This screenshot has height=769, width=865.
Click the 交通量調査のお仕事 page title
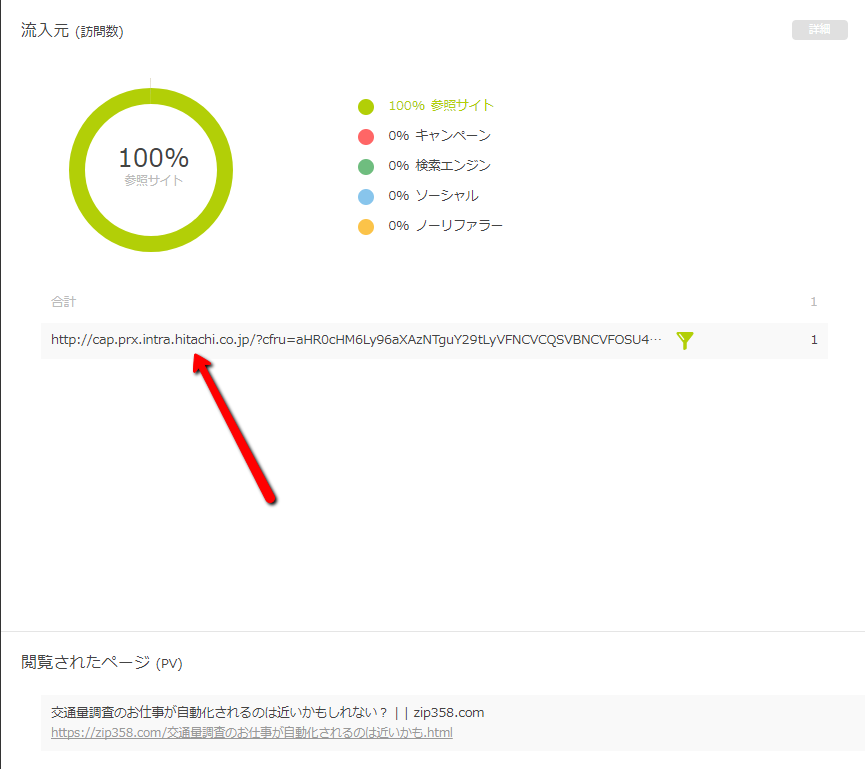click(x=268, y=712)
